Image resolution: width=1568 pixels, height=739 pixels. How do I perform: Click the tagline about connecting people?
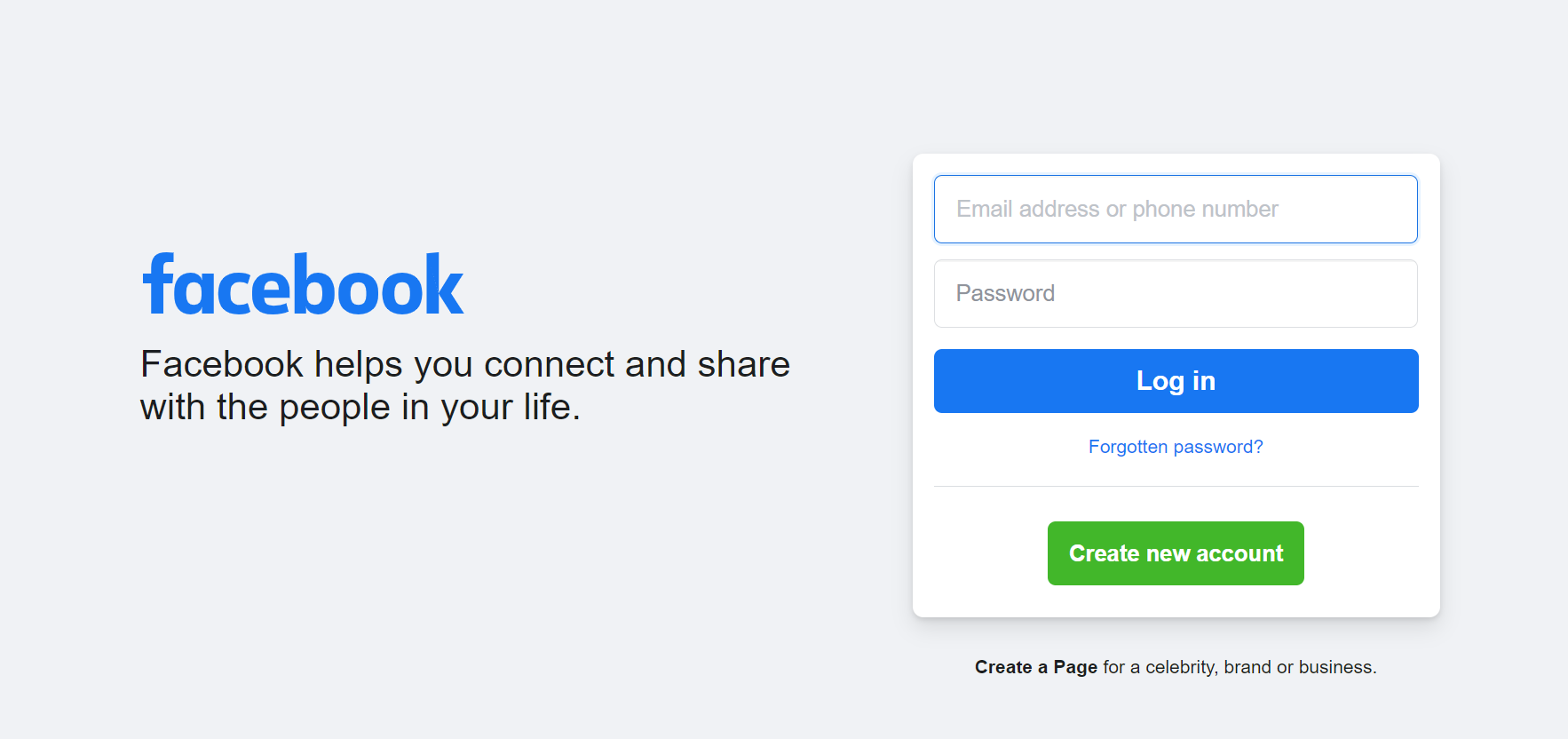(x=464, y=384)
